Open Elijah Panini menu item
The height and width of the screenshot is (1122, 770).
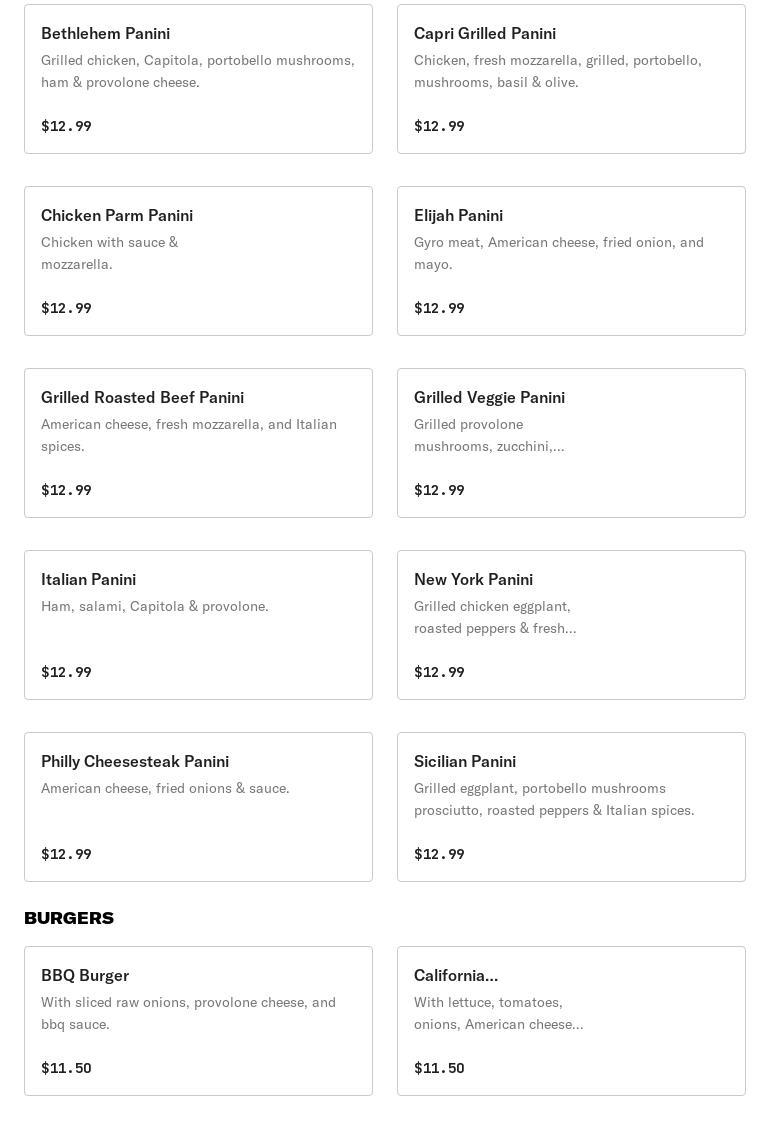[571, 261]
